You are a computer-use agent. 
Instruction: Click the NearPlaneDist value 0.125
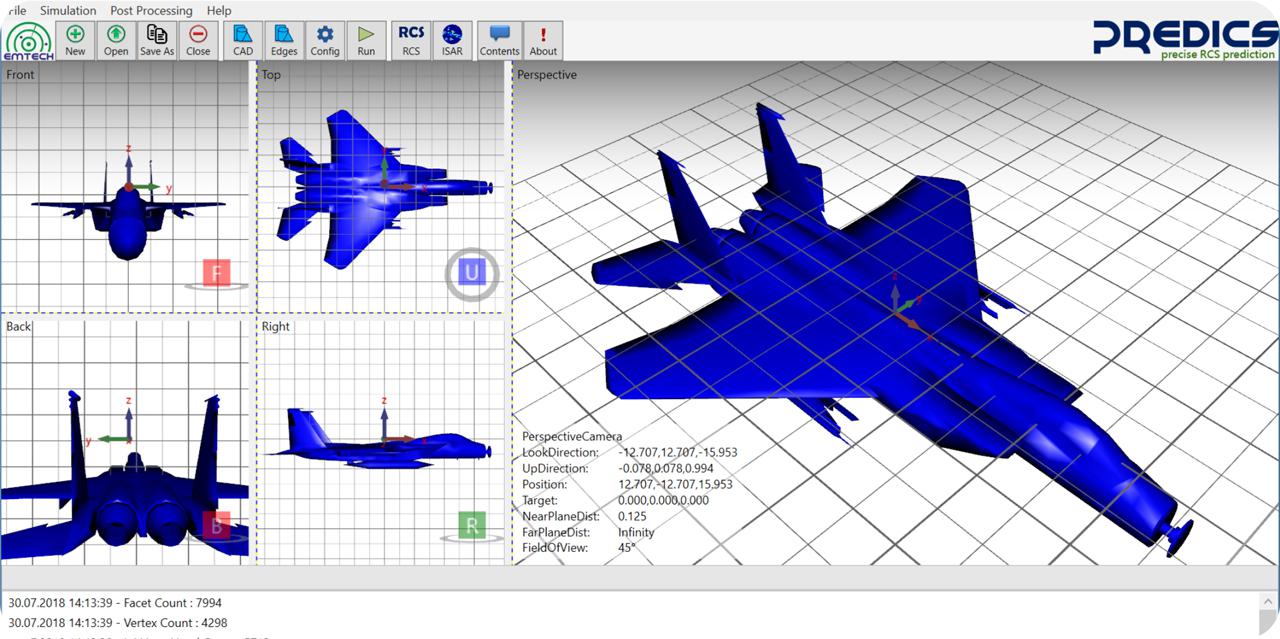tap(632, 517)
